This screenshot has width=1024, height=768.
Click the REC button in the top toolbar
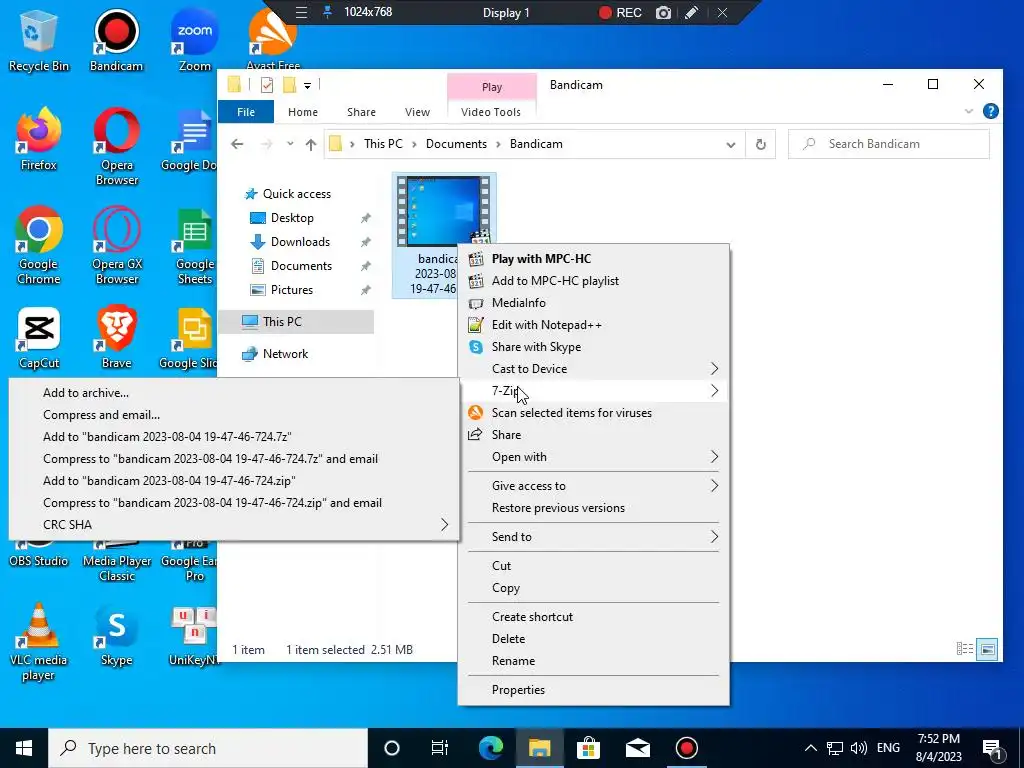[x=620, y=12]
